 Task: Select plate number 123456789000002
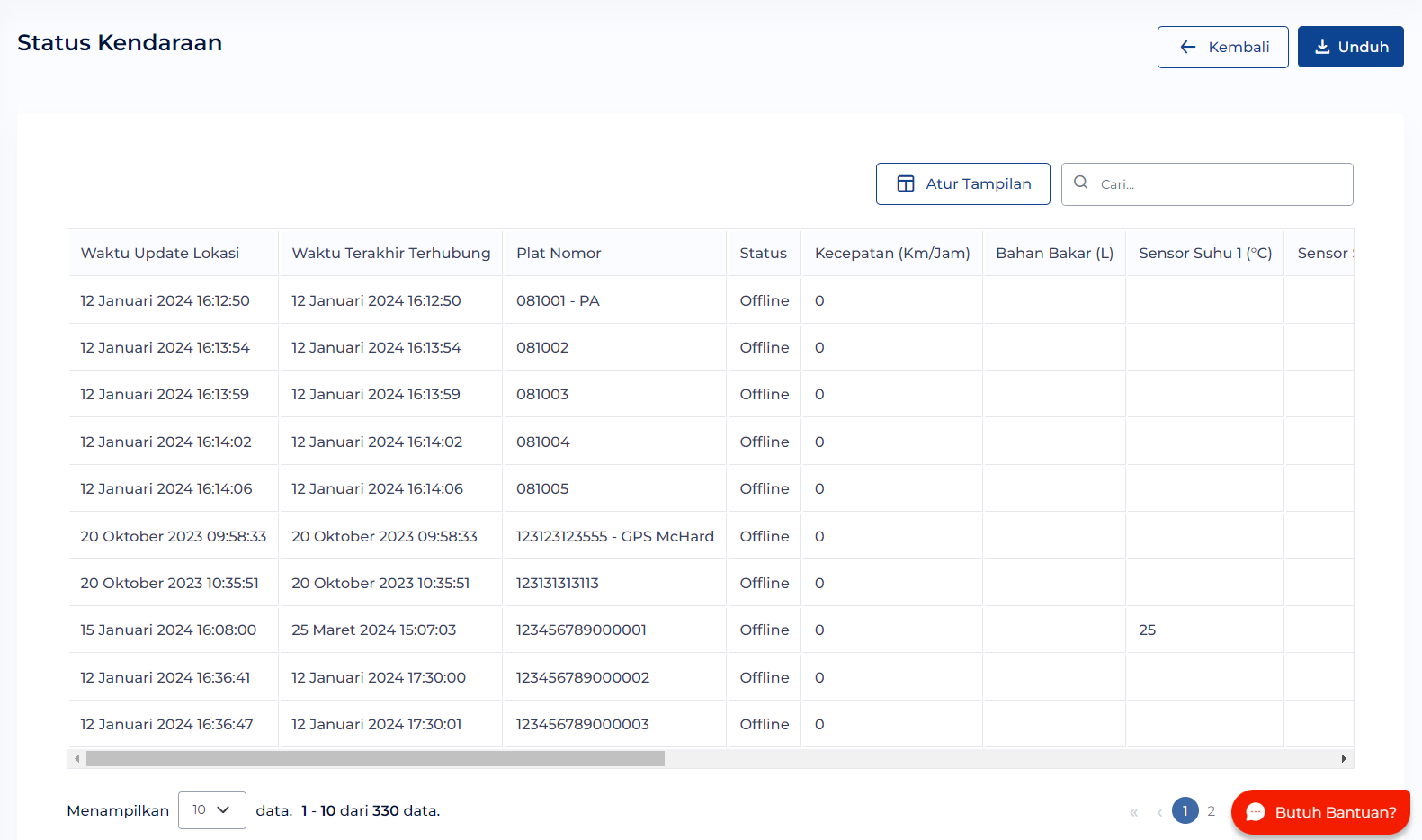coord(583,677)
